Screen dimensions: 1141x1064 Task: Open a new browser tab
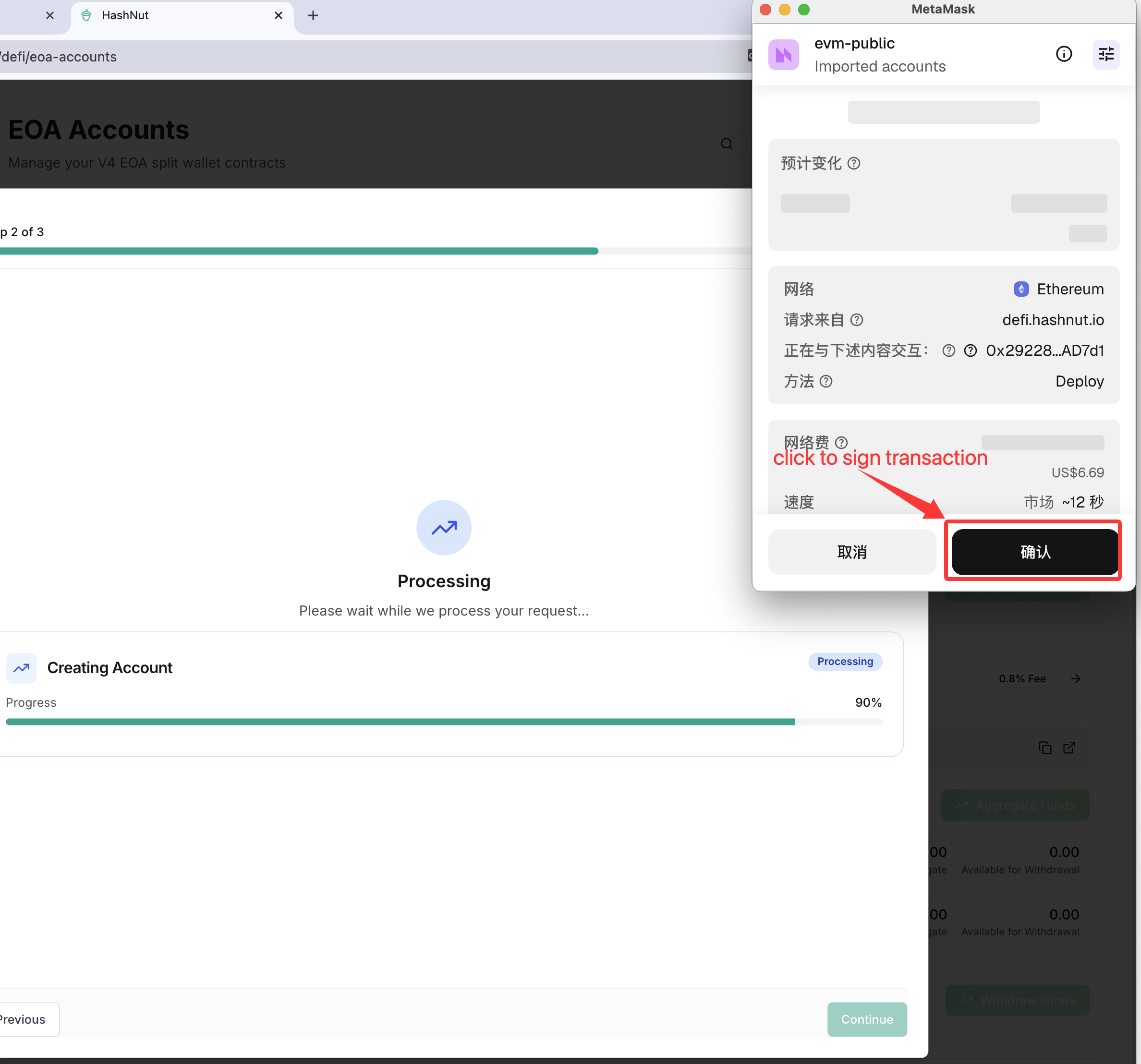[x=313, y=15]
